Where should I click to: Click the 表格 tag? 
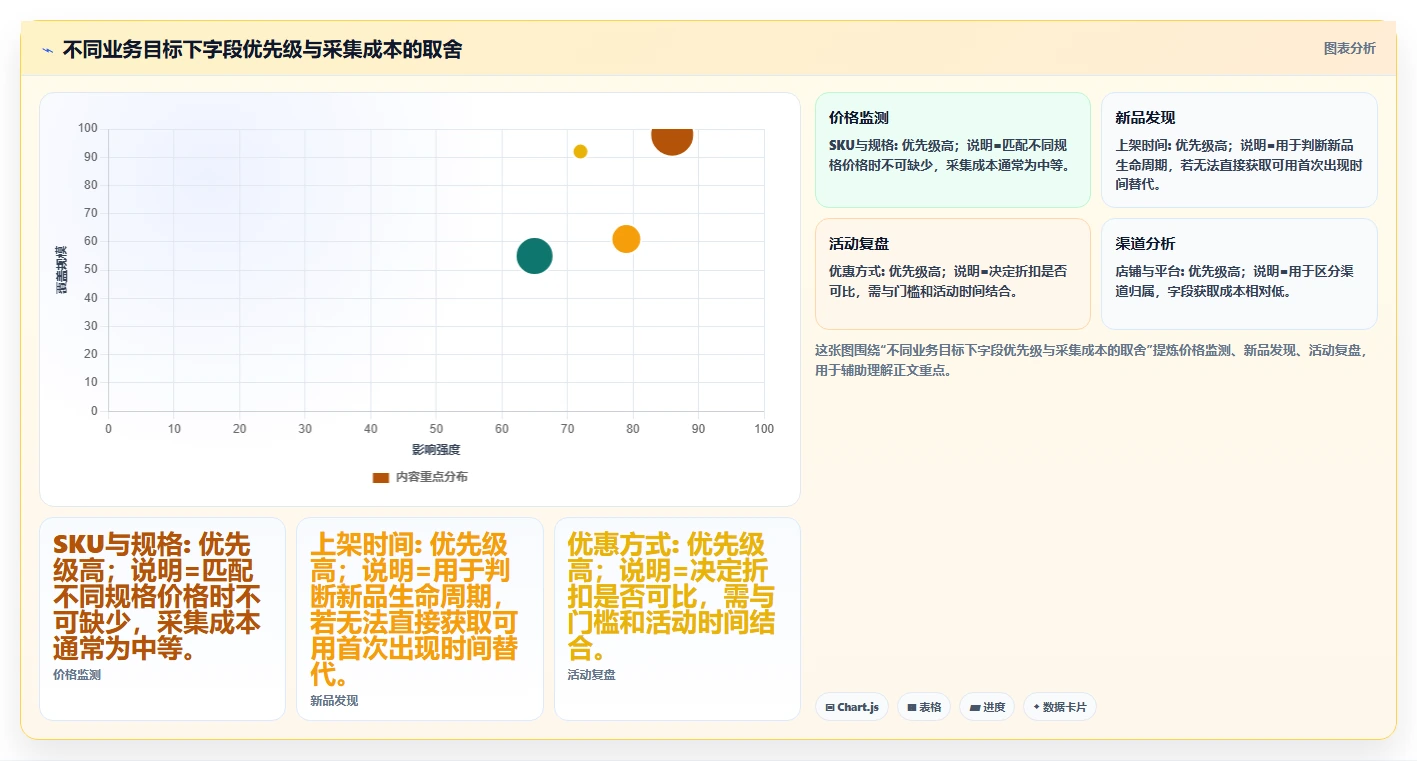[924, 707]
